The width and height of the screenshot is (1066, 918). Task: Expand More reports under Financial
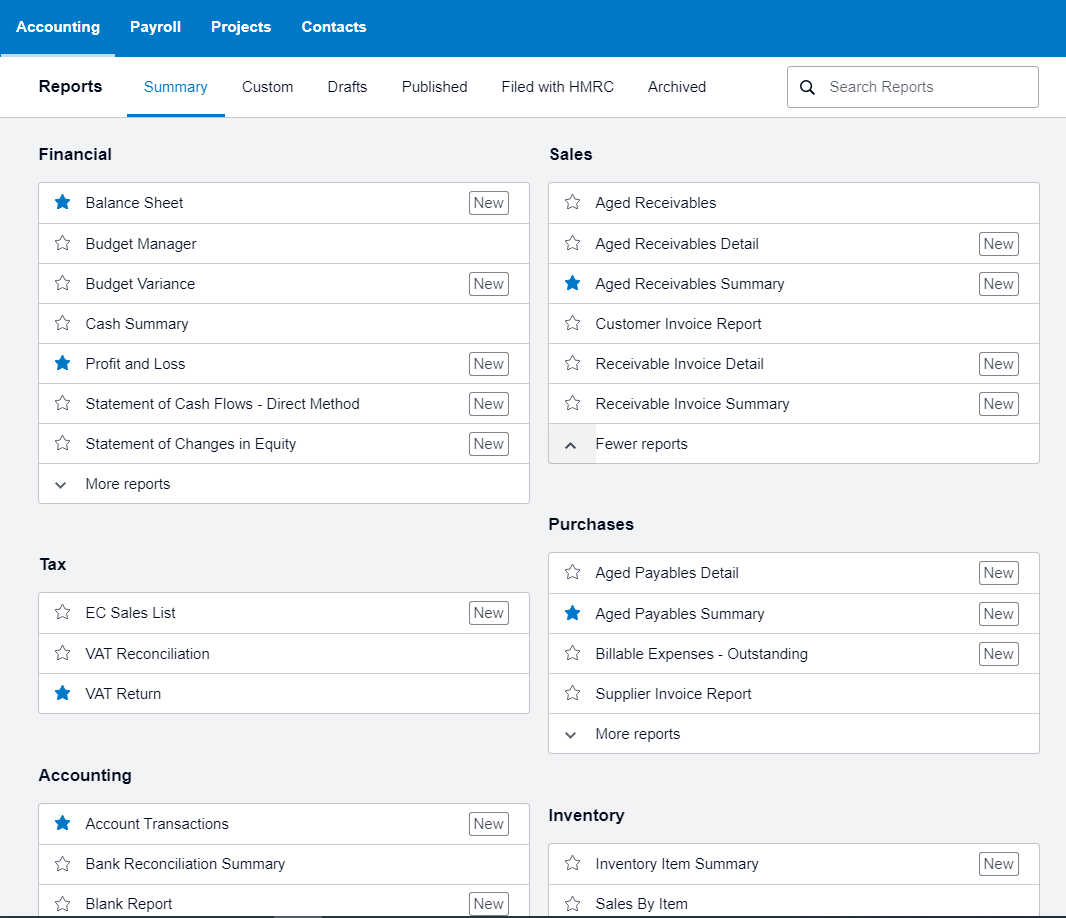click(284, 484)
